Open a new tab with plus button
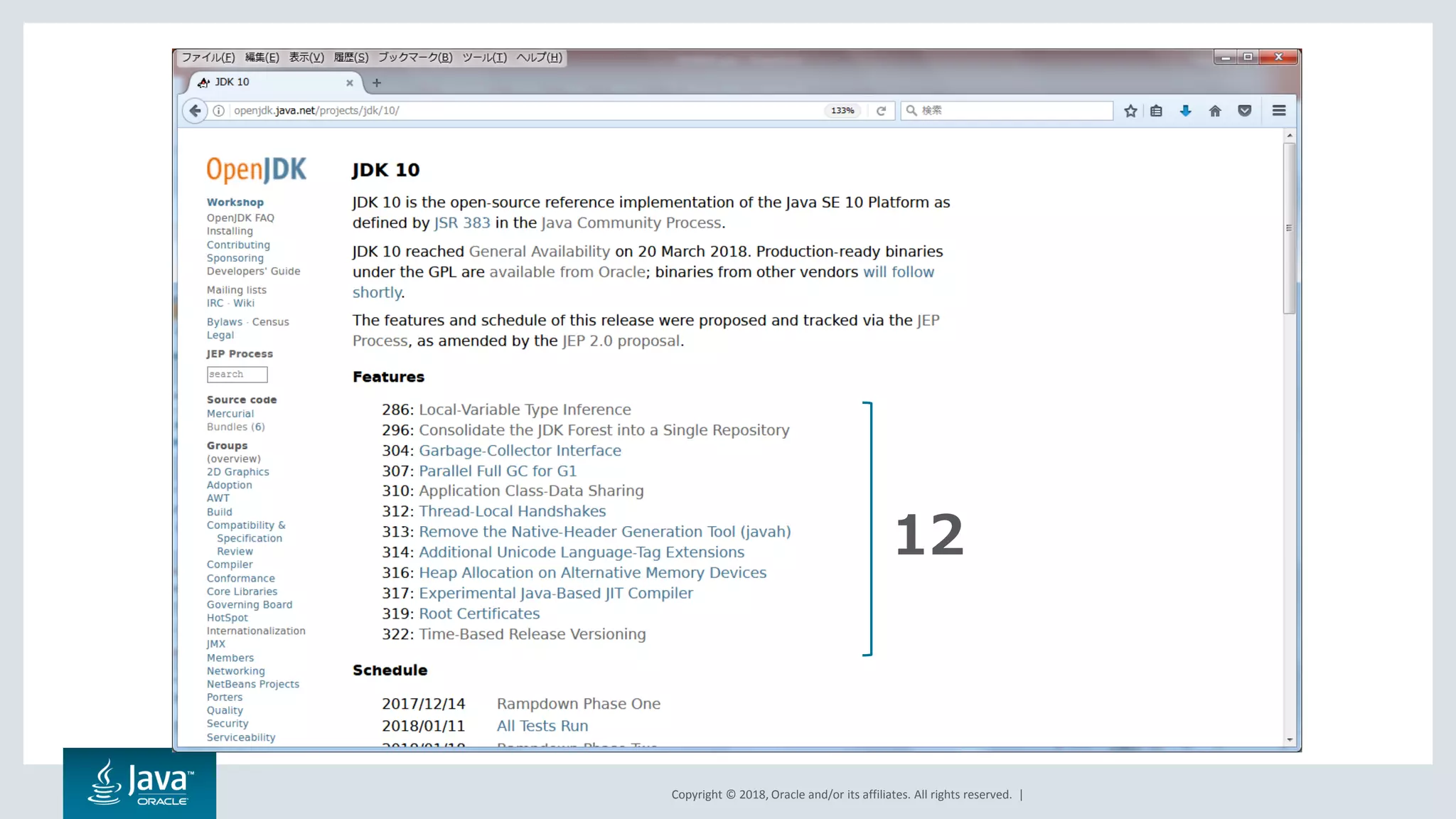Image resolution: width=1456 pixels, height=819 pixels. pos(377,82)
